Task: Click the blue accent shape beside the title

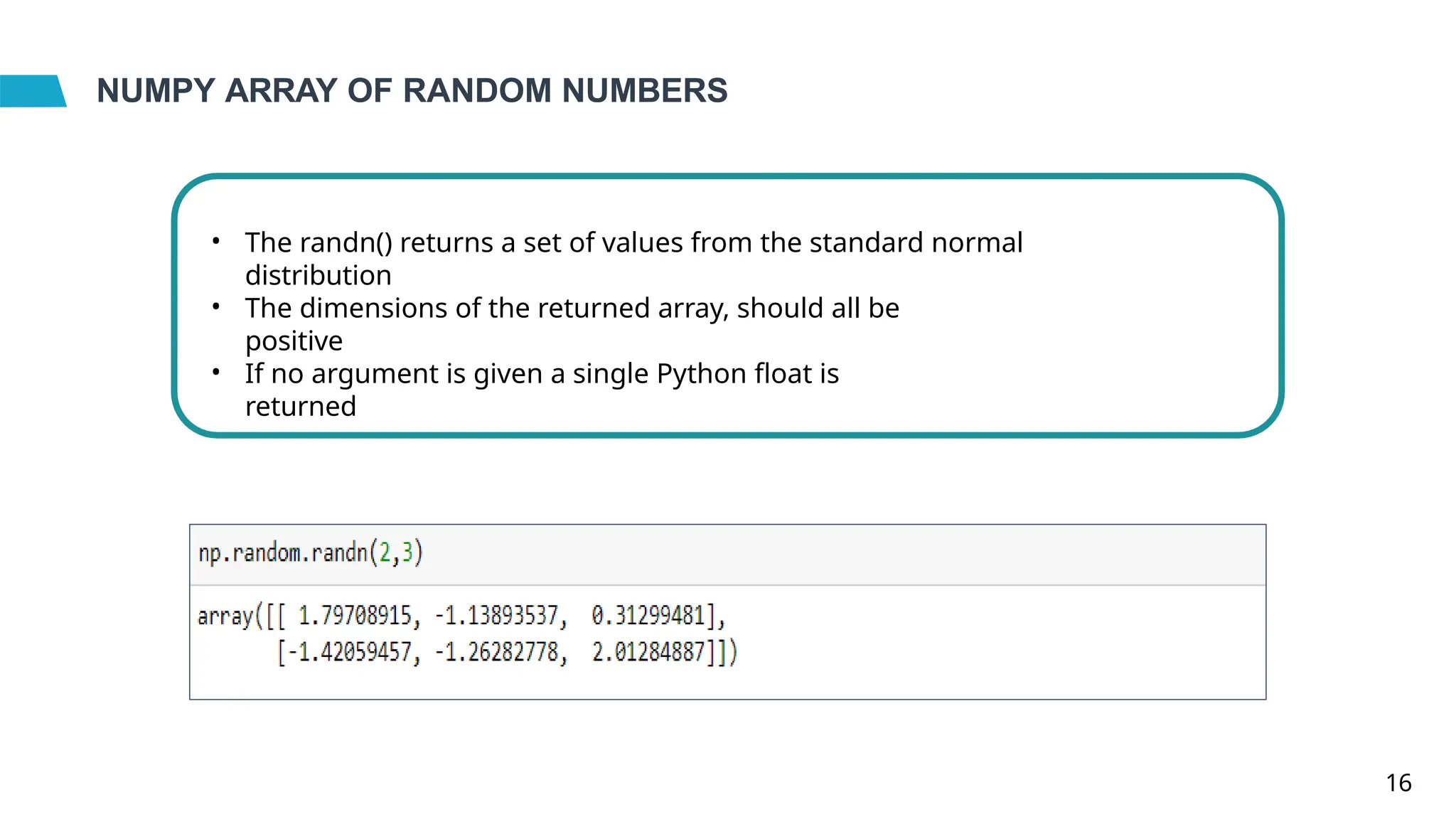Action: [x=32, y=91]
